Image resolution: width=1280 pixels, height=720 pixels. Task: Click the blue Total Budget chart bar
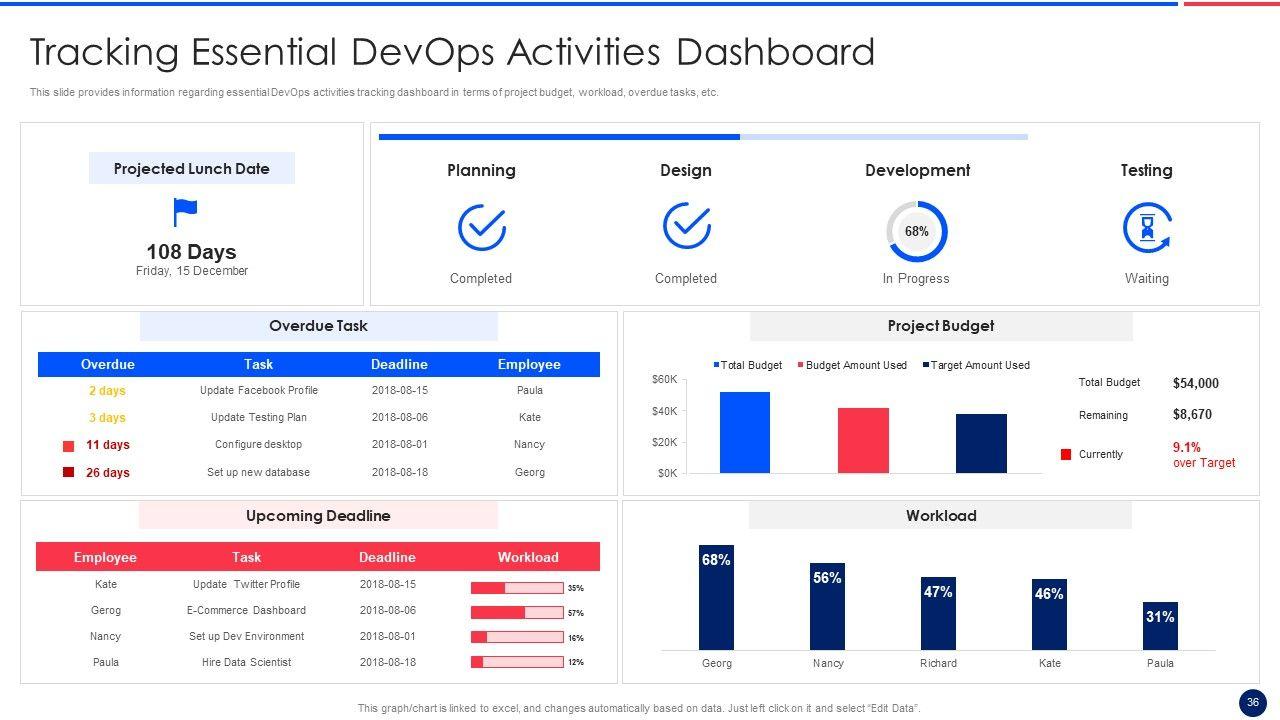745,432
